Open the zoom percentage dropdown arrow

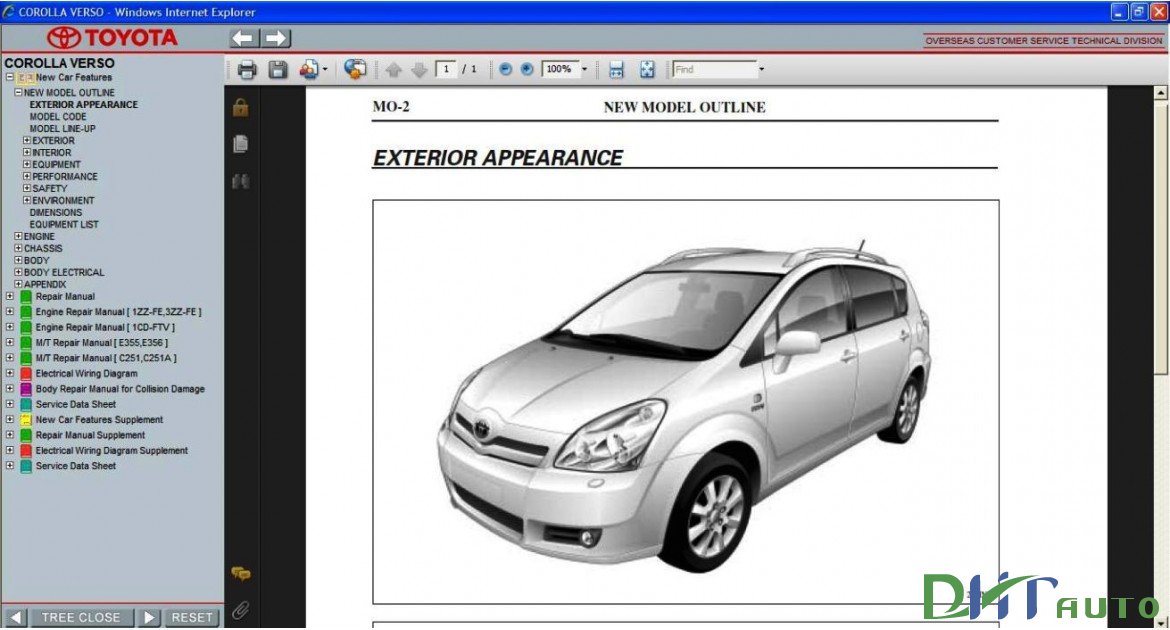point(584,69)
